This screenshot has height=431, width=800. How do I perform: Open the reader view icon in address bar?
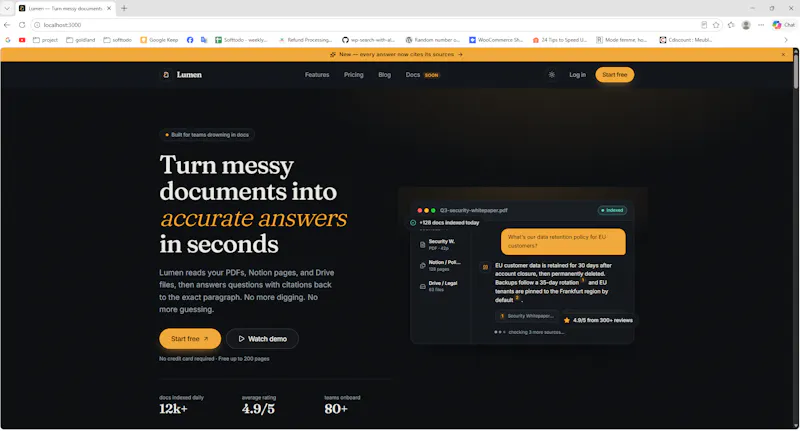coord(704,25)
